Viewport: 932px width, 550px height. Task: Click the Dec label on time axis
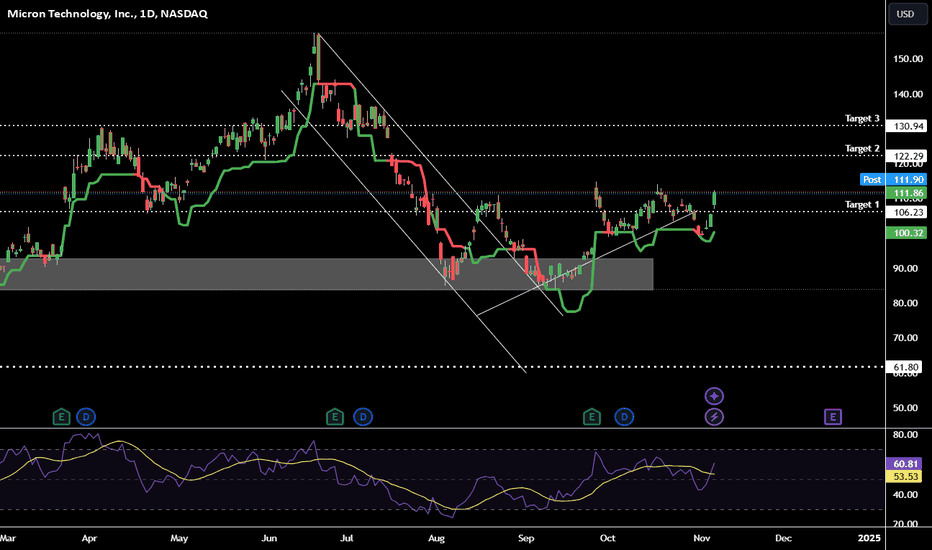pyautogui.click(x=783, y=538)
